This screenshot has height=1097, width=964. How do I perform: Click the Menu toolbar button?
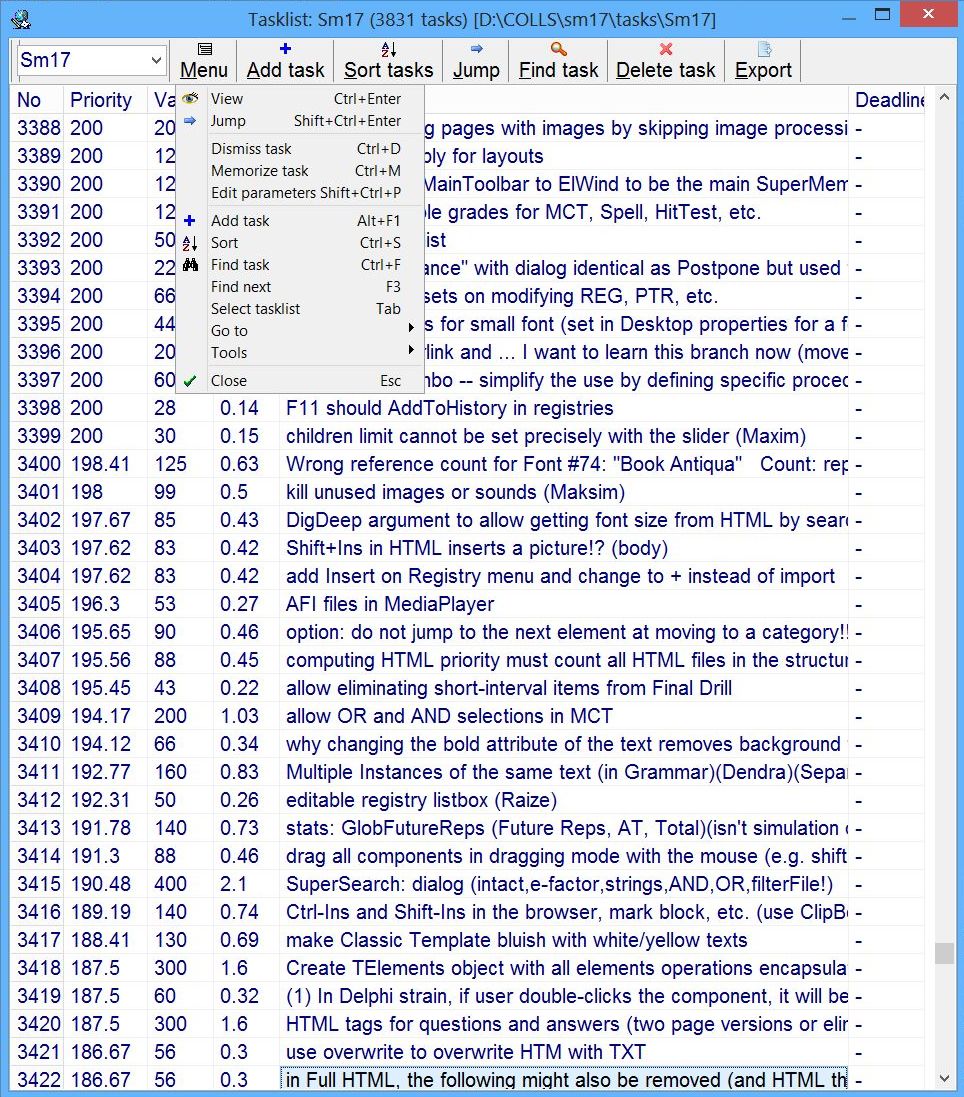coord(204,61)
